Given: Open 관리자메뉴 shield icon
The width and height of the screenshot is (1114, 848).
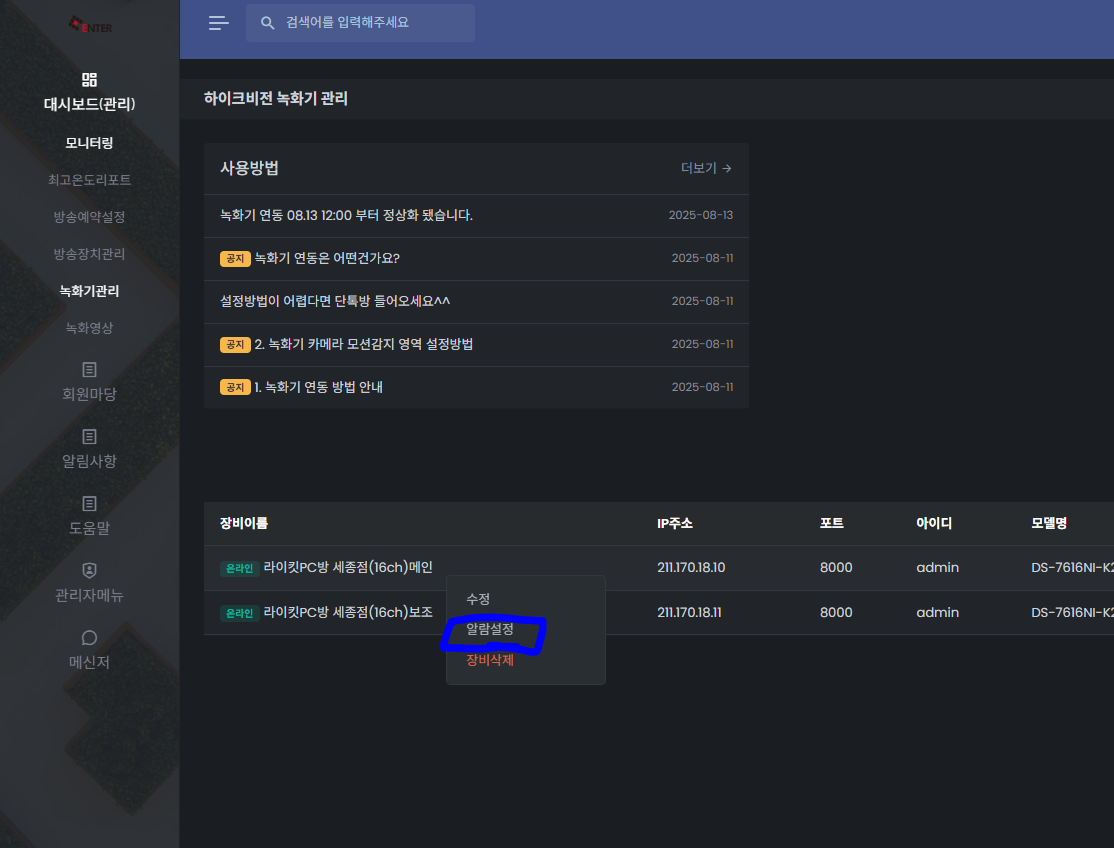Looking at the screenshot, I should pos(89,571).
